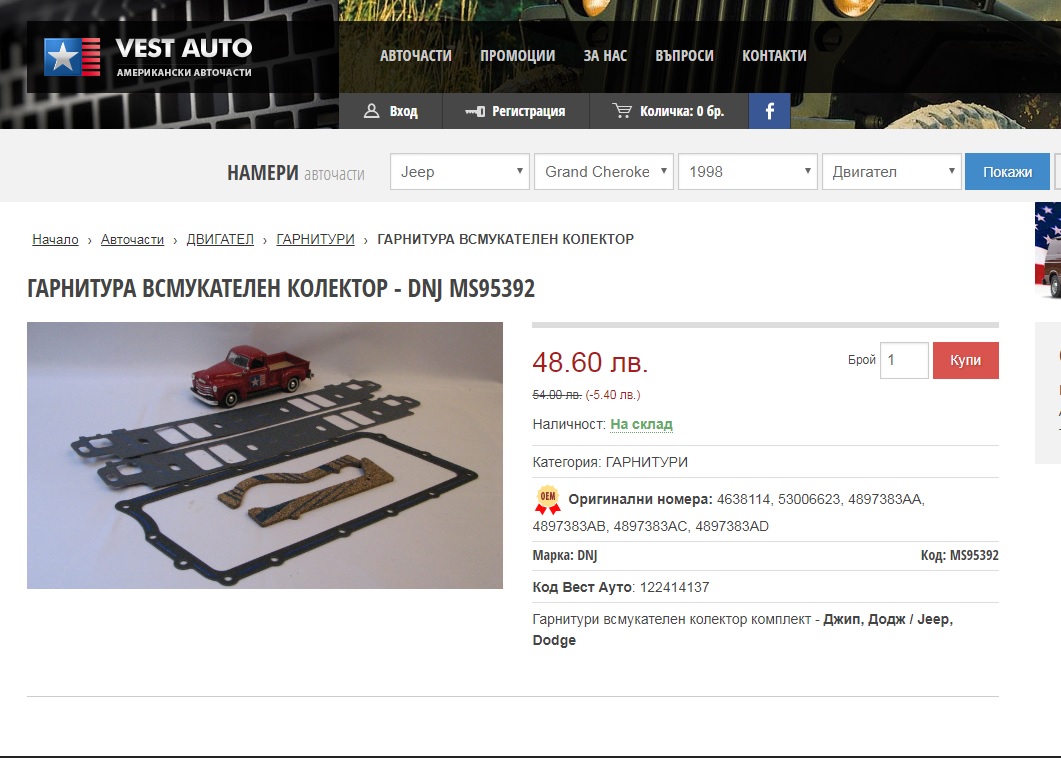The height and width of the screenshot is (758, 1061).
Task: Click the key registration icon
Action: click(475, 111)
